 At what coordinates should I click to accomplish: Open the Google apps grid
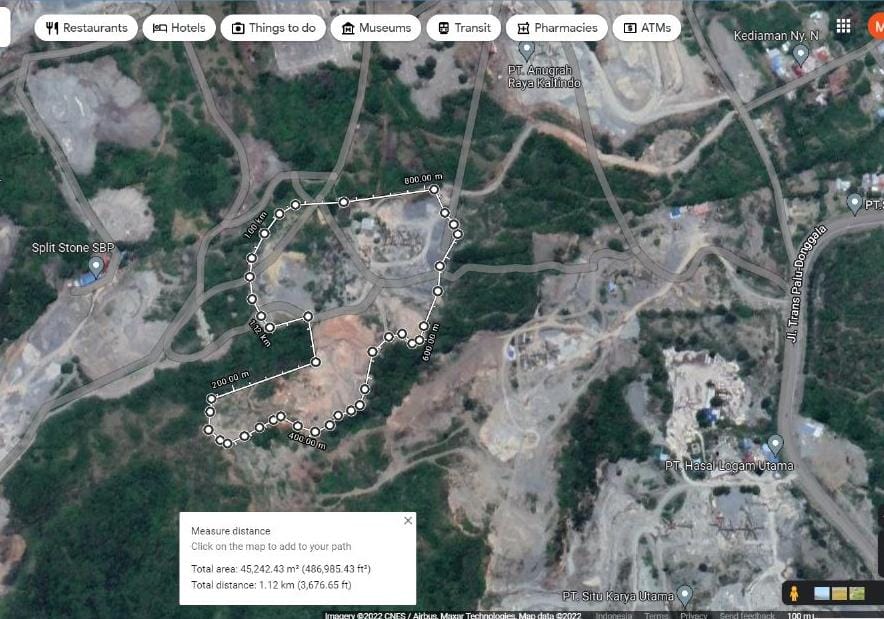coord(844,27)
